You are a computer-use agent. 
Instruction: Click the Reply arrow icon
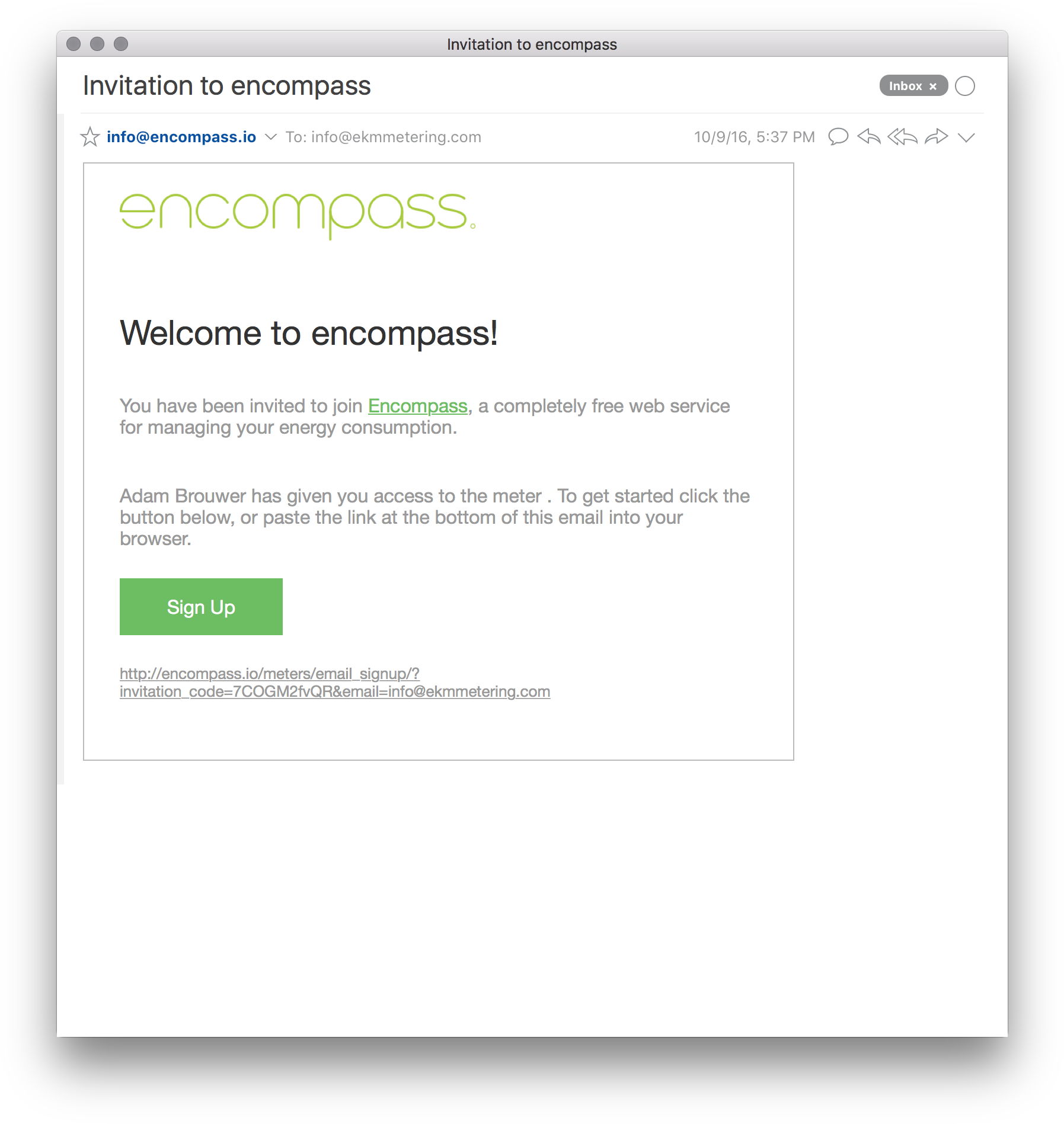(869, 137)
